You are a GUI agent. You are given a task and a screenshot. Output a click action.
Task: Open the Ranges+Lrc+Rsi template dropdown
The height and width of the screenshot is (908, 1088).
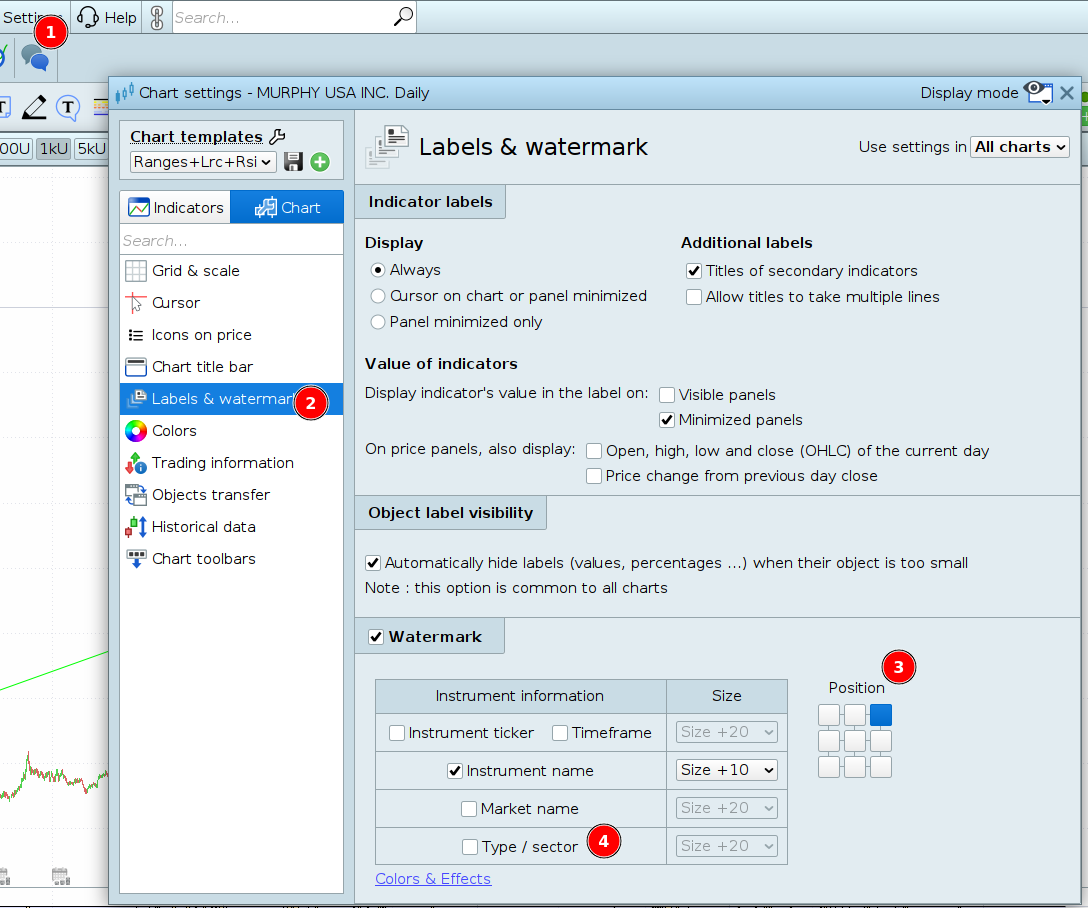(203, 162)
